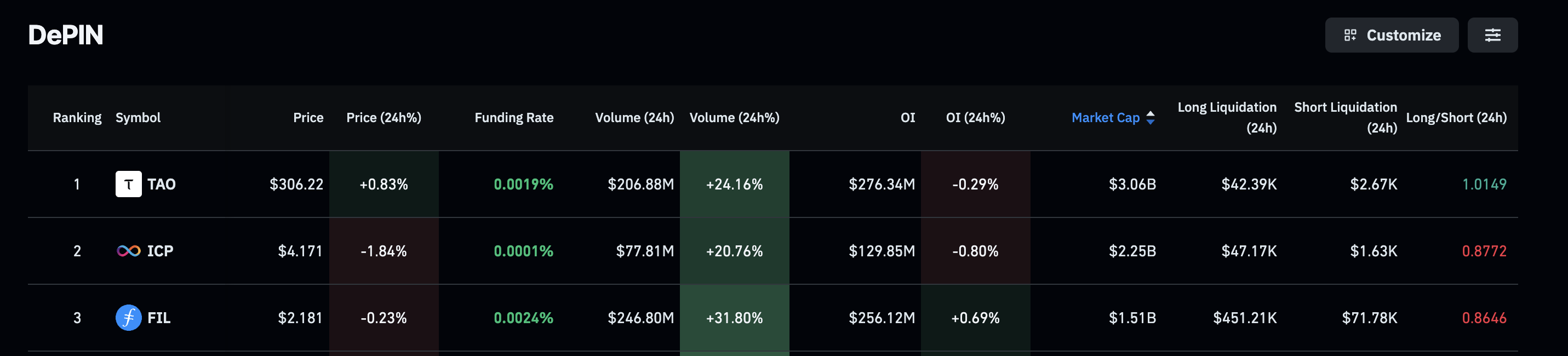Sort table by Market Cap column

click(x=1105, y=117)
